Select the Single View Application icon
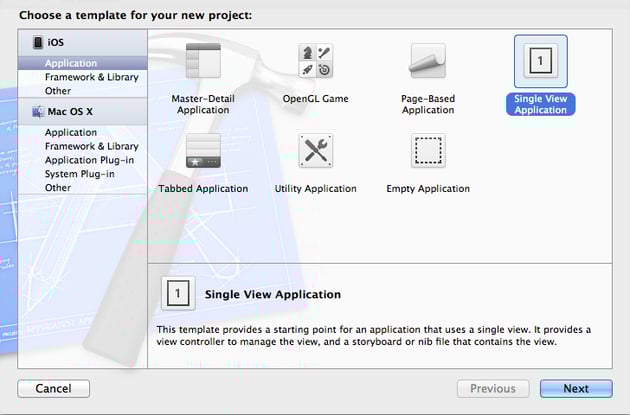 (x=540, y=62)
